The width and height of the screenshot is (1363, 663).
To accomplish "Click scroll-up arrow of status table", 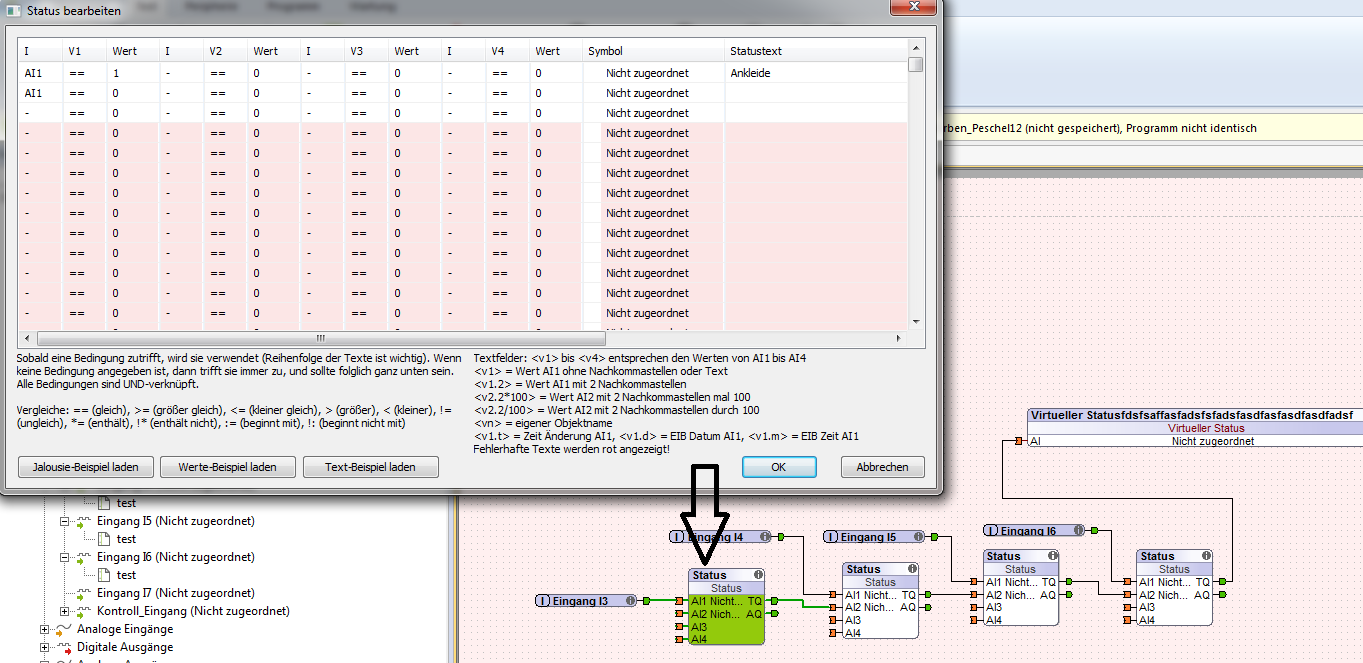I will coord(915,47).
